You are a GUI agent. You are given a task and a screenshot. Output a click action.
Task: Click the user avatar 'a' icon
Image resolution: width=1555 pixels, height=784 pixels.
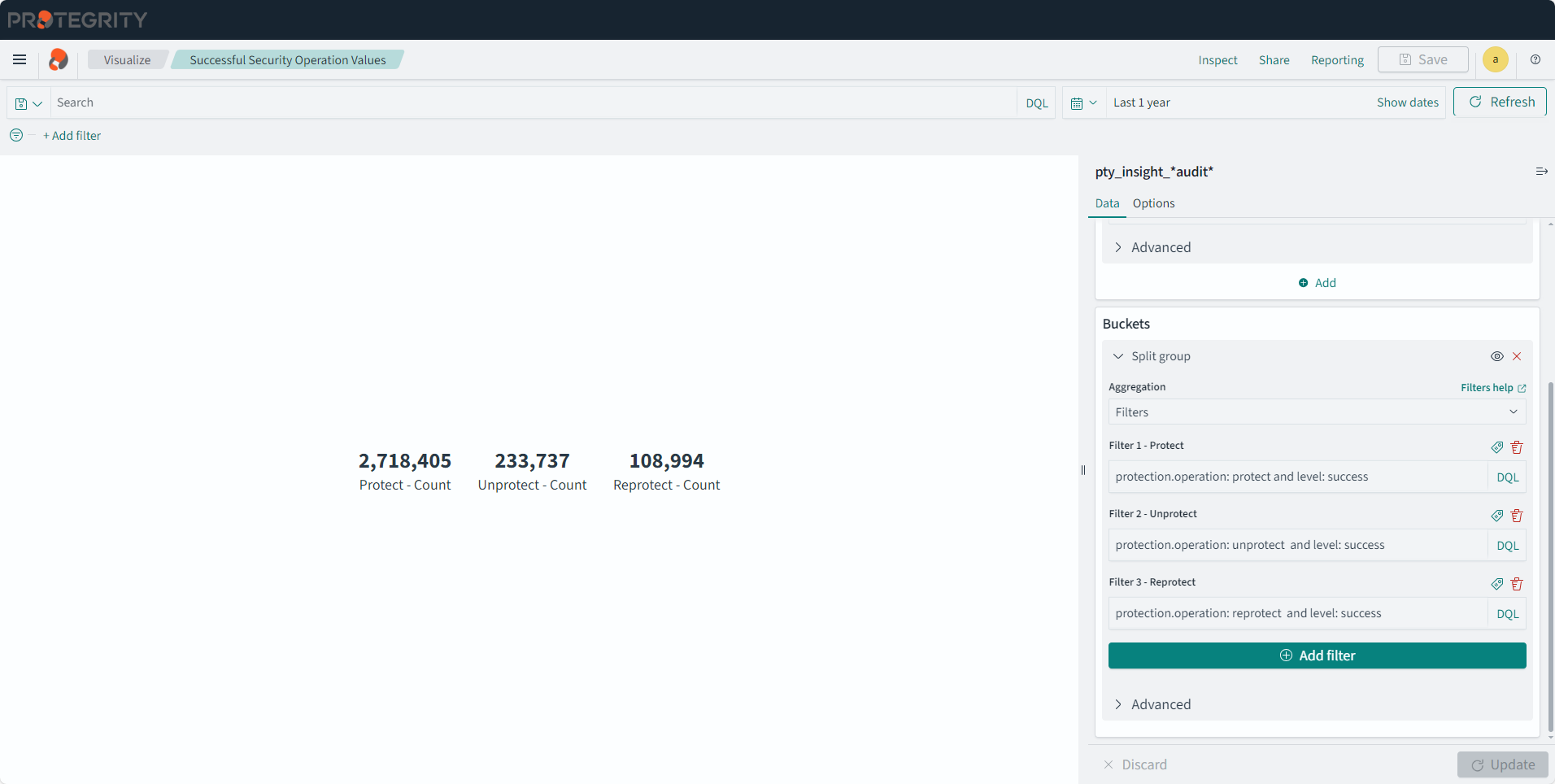click(x=1495, y=59)
